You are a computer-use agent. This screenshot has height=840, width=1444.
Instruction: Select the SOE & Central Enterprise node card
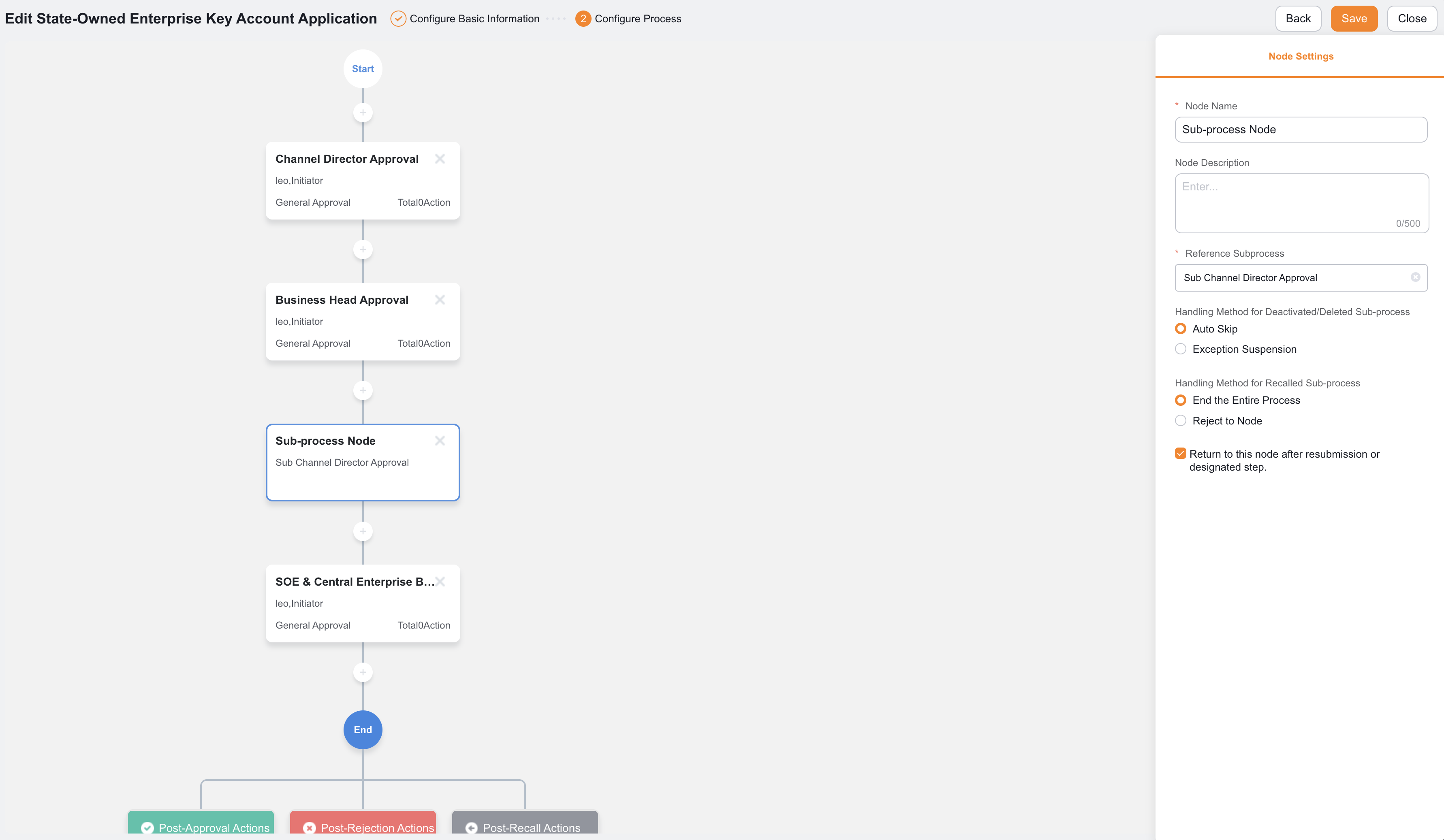click(363, 603)
